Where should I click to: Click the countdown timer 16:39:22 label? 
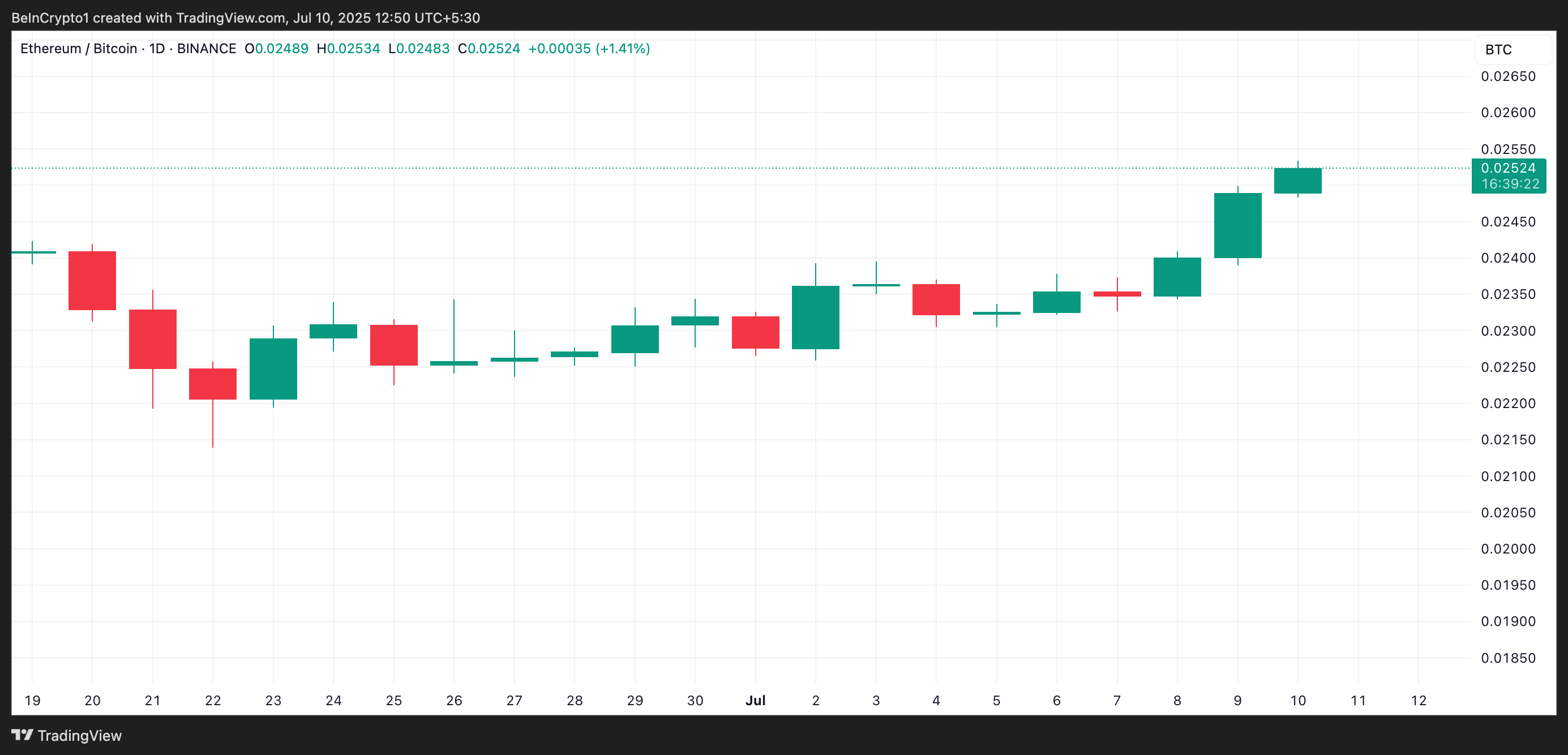pyautogui.click(x=1510, y=184)
